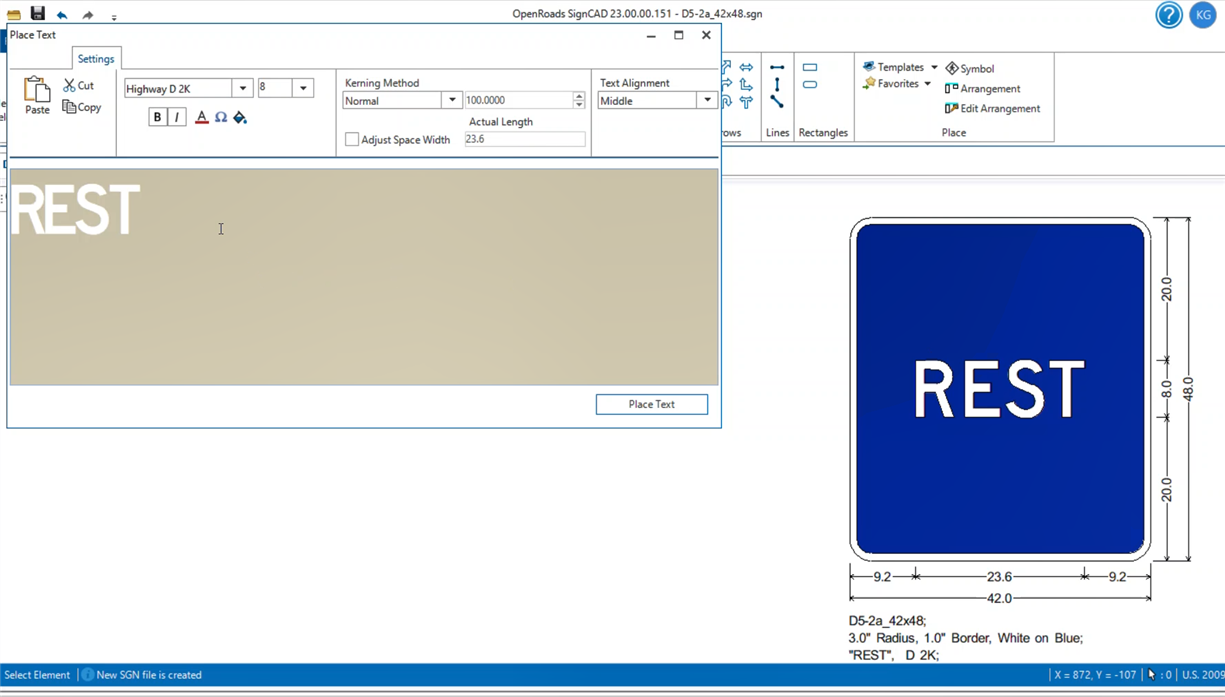This screenshot has width=1225, height=697.
Task: Click the 48.0 height dimension label
Action: [x=1188, y=389]
